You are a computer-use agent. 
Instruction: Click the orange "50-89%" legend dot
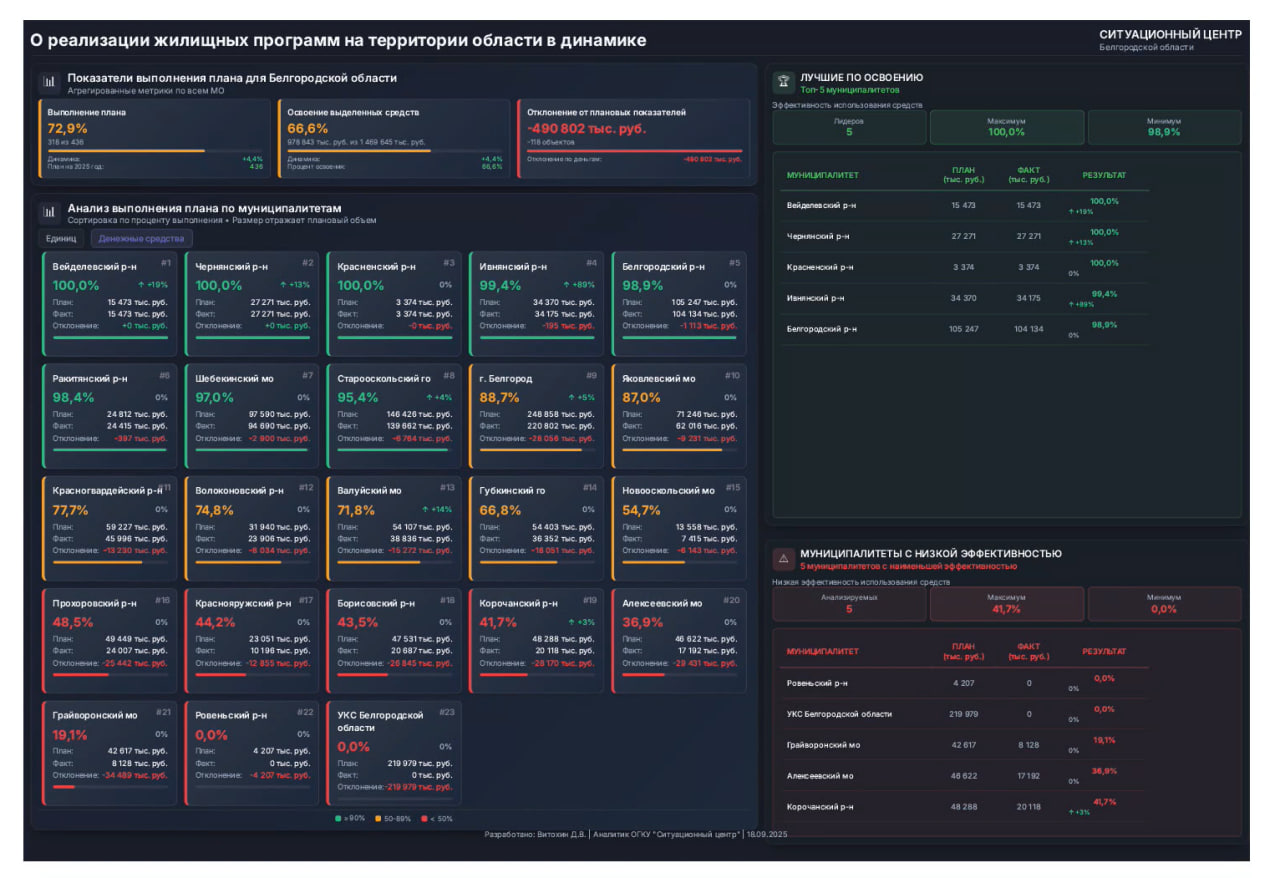point(378,818)
